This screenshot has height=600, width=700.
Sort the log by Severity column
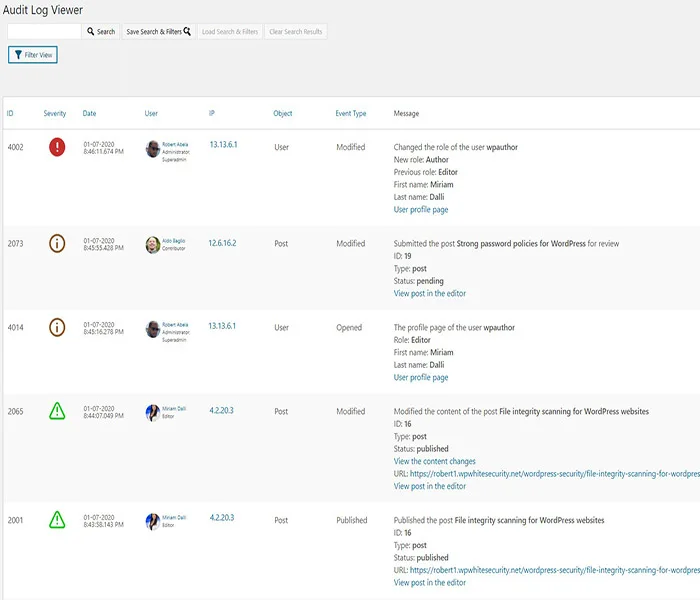point(55,114)
